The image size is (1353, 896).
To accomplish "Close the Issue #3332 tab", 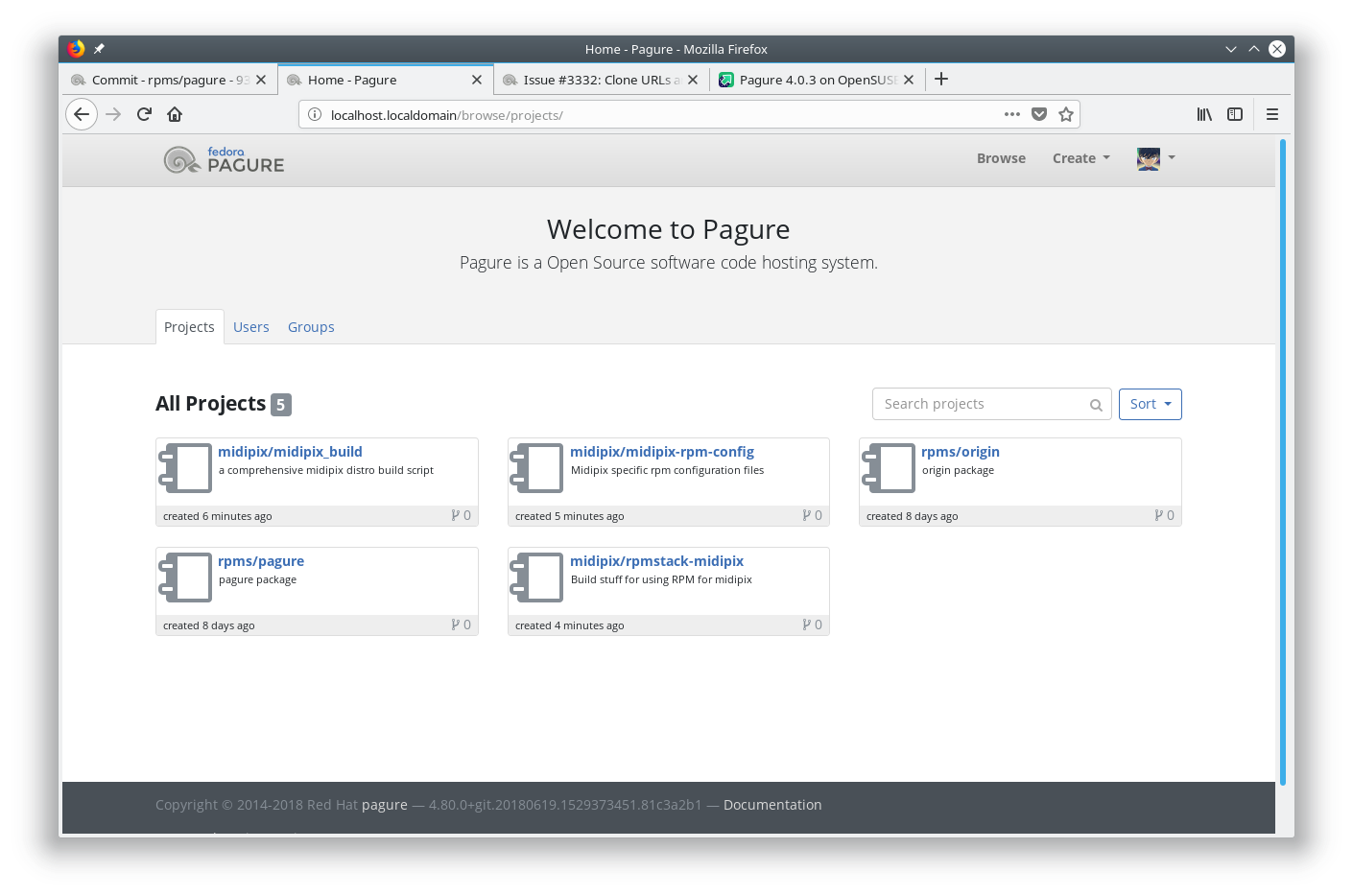I will click(x=693, y=80).
